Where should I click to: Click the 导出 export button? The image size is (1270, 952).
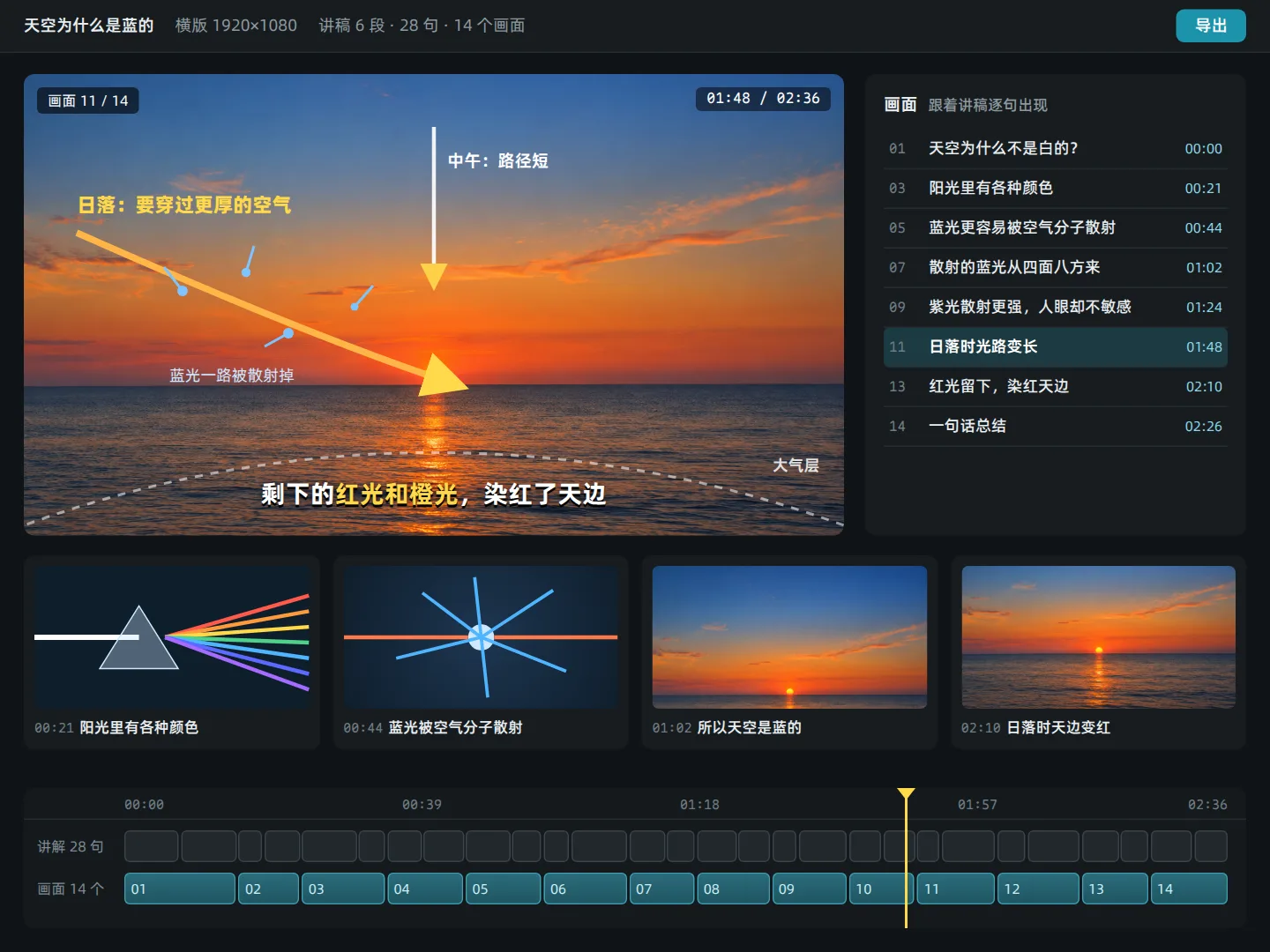point(1210,26)
